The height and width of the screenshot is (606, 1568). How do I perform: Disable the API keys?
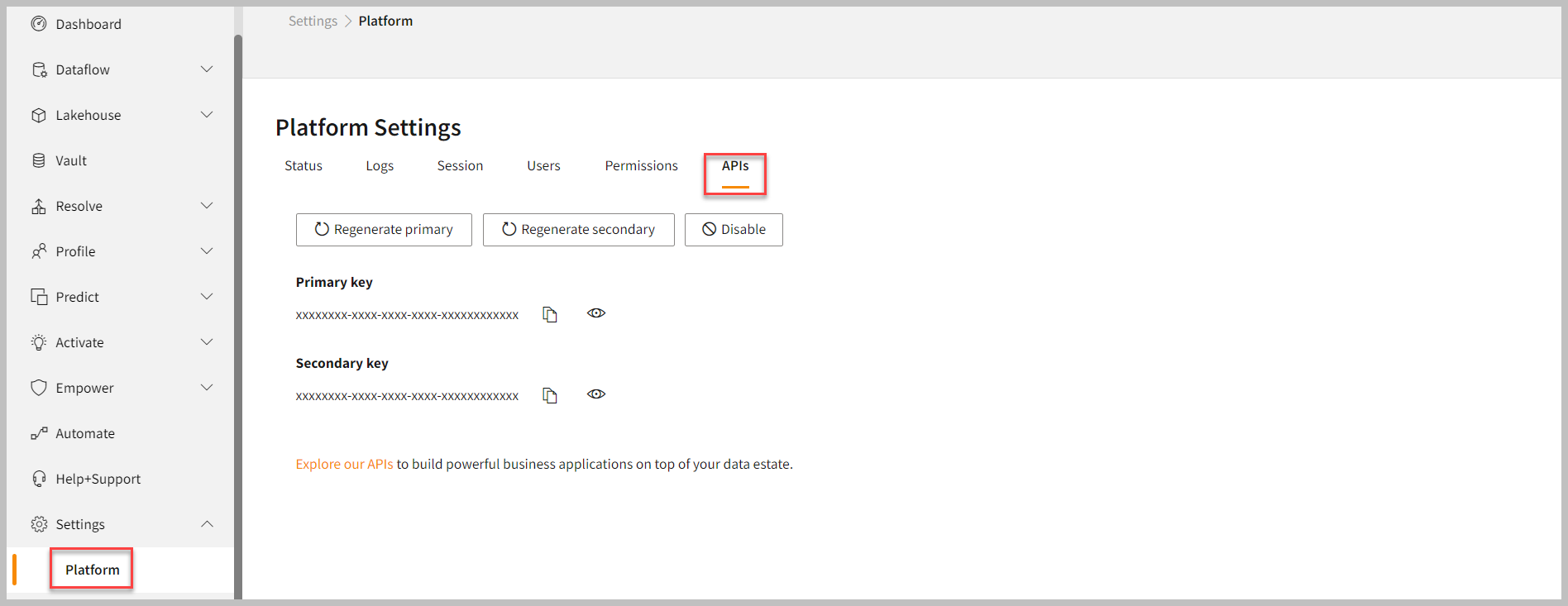(x=734, y=230)
